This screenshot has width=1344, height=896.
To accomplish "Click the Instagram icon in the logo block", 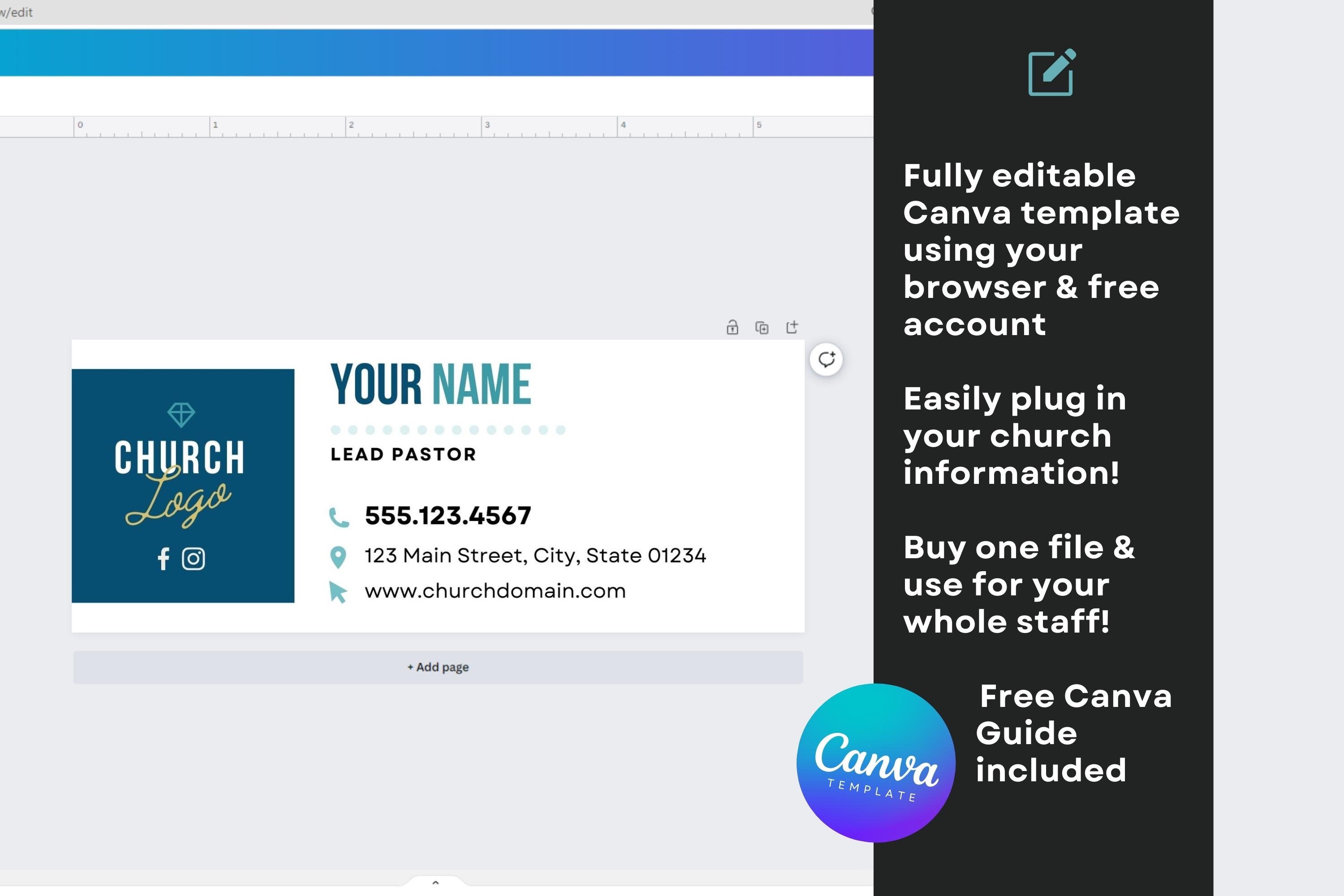I will click(x=193, y=558).
